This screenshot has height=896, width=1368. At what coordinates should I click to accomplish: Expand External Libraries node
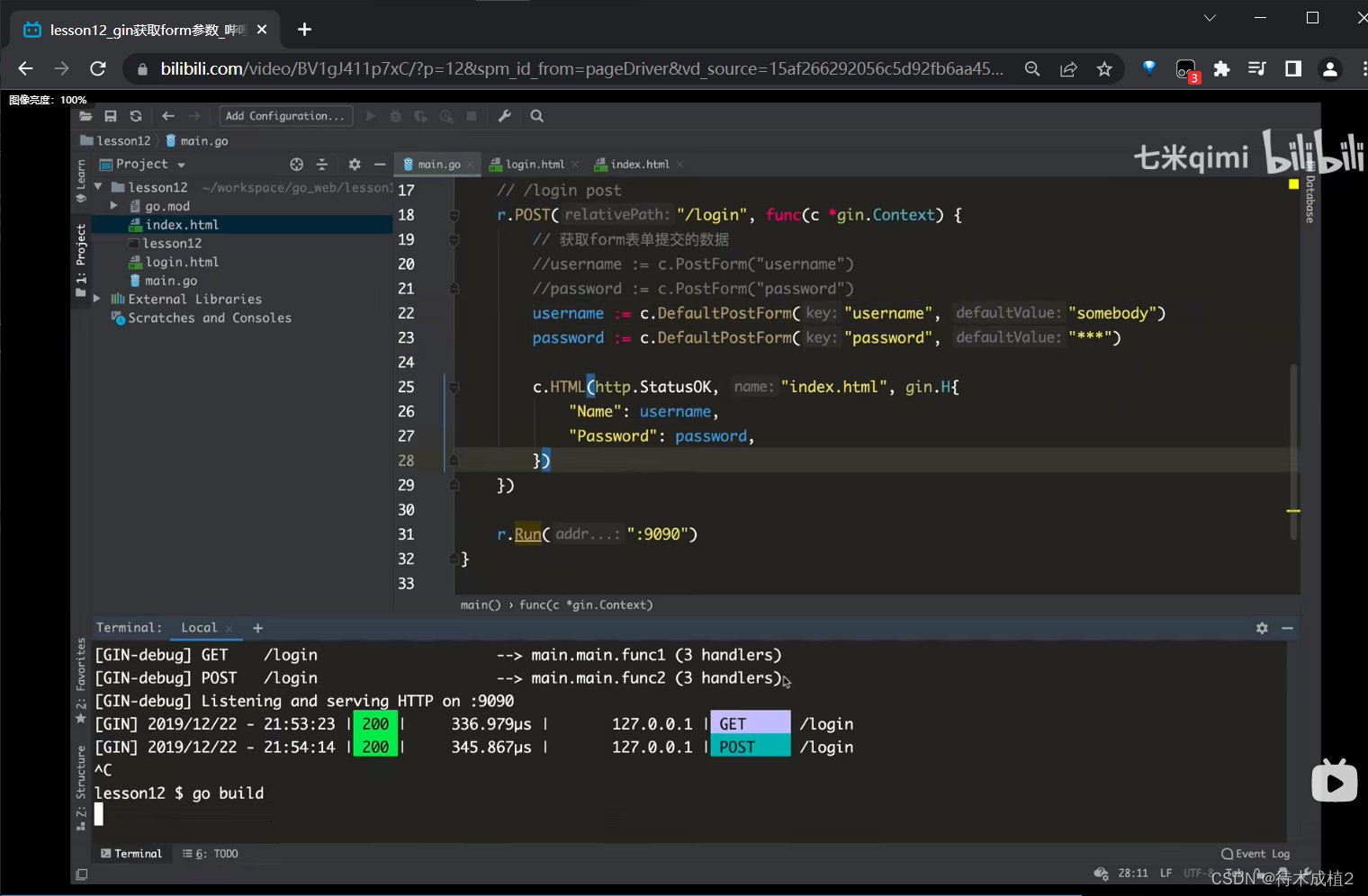click(97, 299)
